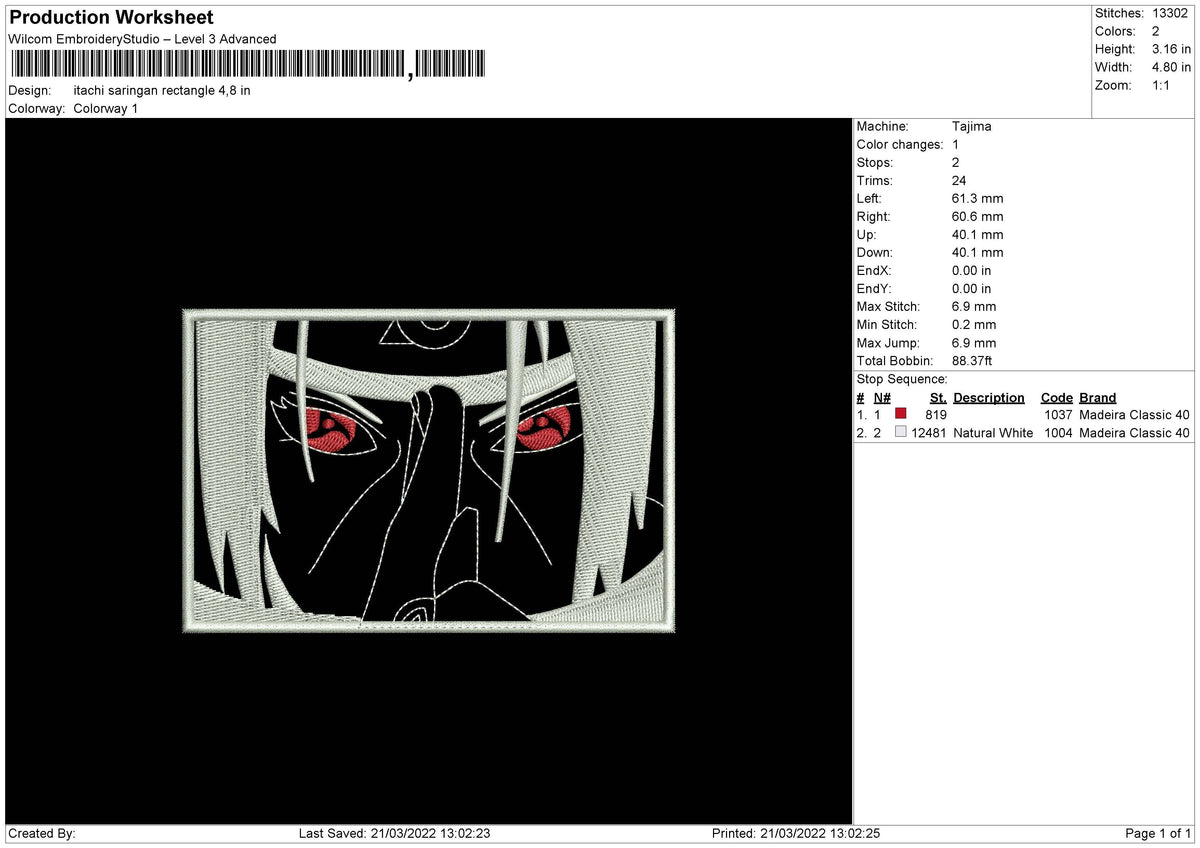This screenshot has height=848, width=1200.
Task: Click the Brand column header
Action: [1097, 397]
